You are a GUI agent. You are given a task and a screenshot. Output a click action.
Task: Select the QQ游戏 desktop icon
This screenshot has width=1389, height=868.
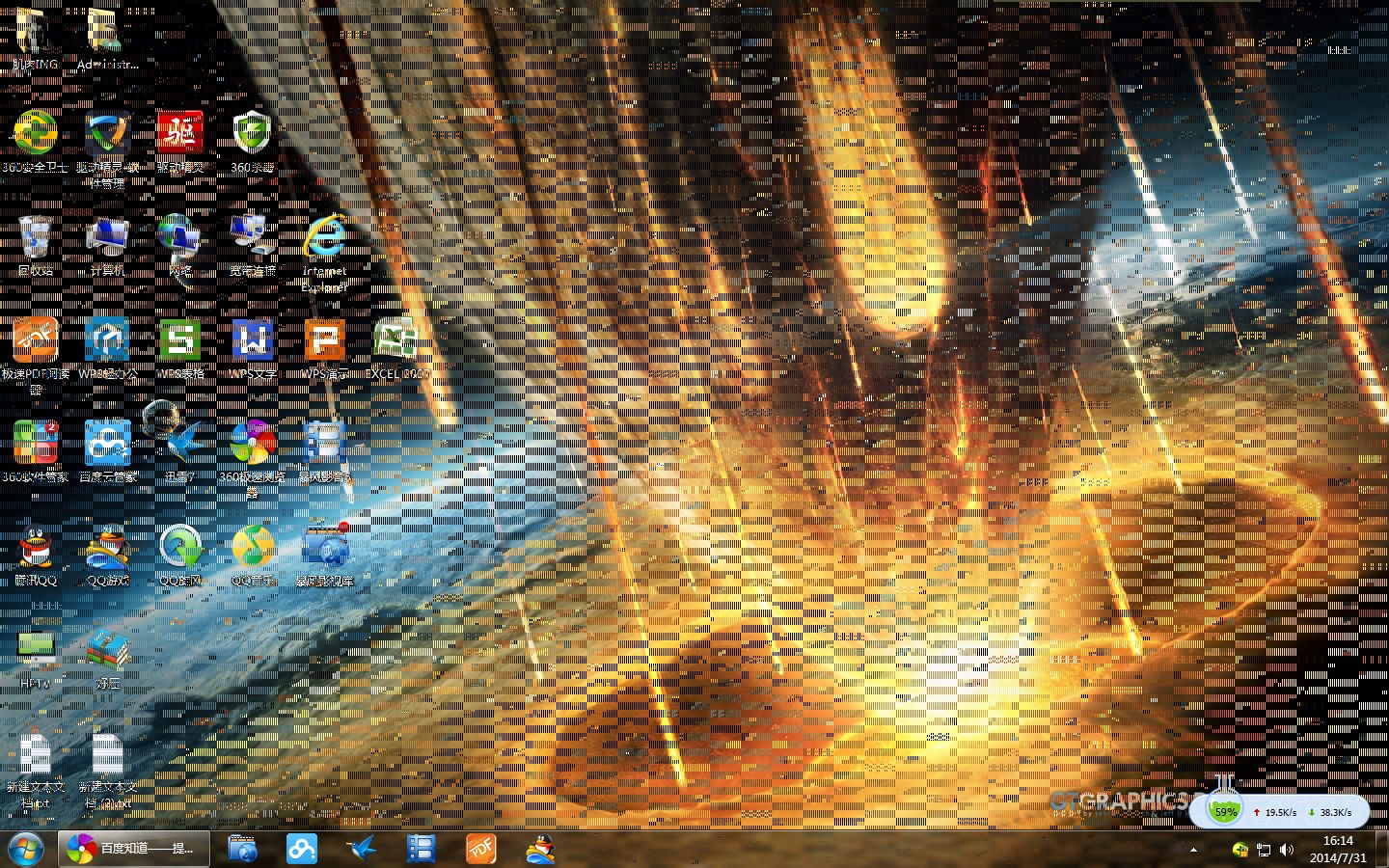pos(107,556)
